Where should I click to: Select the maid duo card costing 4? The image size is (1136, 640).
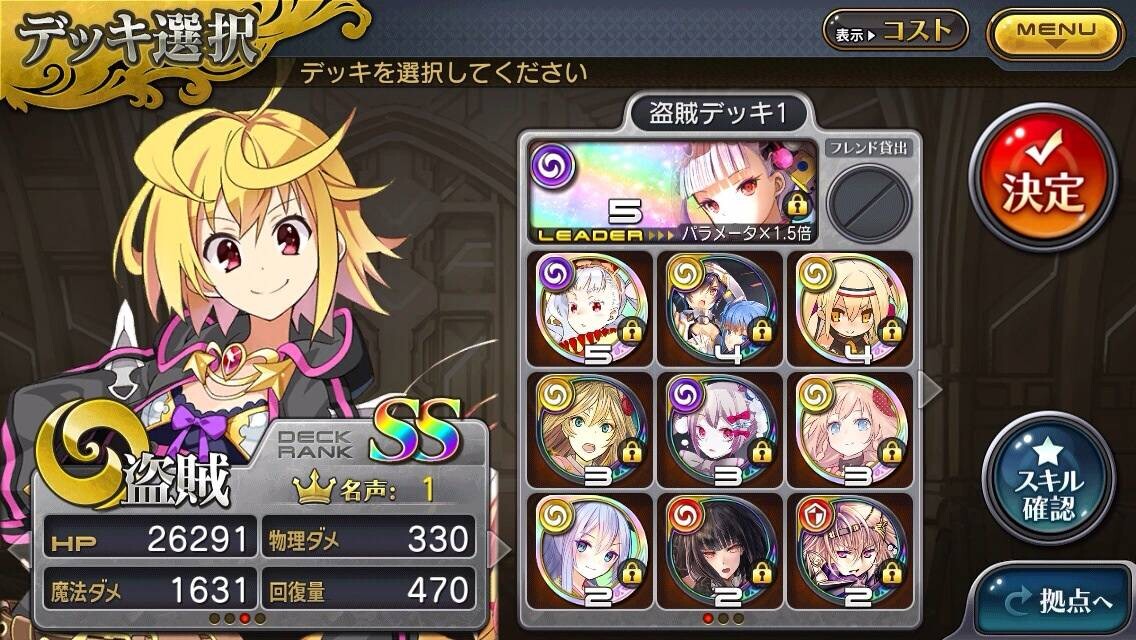tap(719, 308)
